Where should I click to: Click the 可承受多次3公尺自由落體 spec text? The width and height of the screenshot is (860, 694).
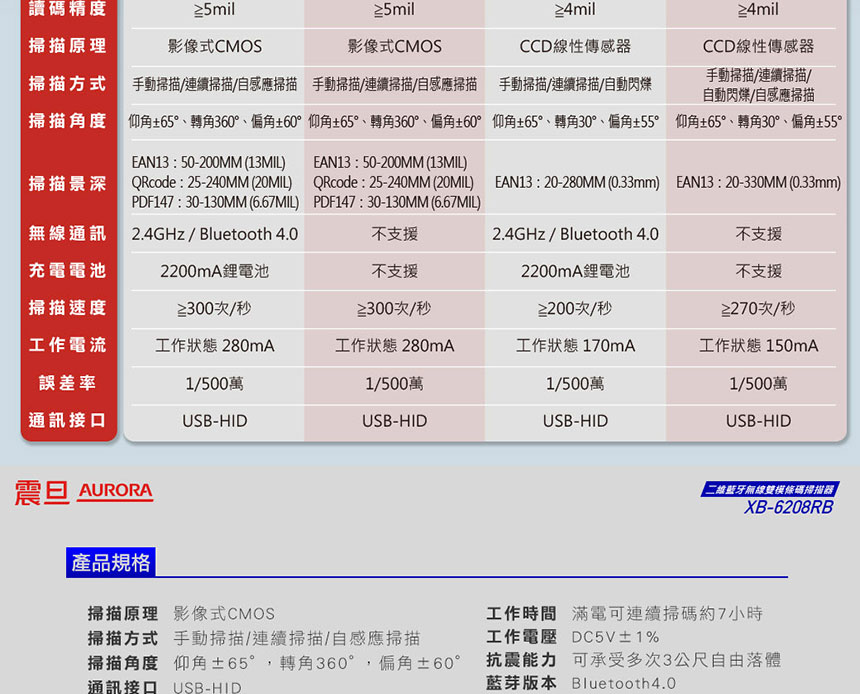676,660
